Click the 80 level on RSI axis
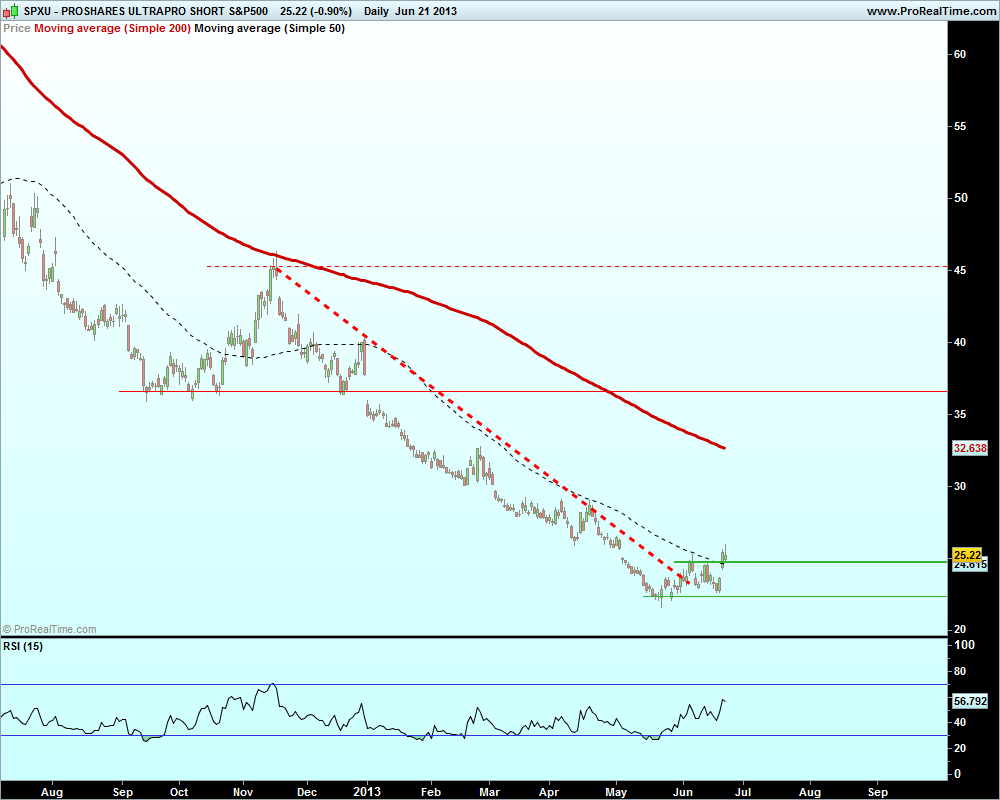This screenshot has width=1000, height=800. coord(959,671)
